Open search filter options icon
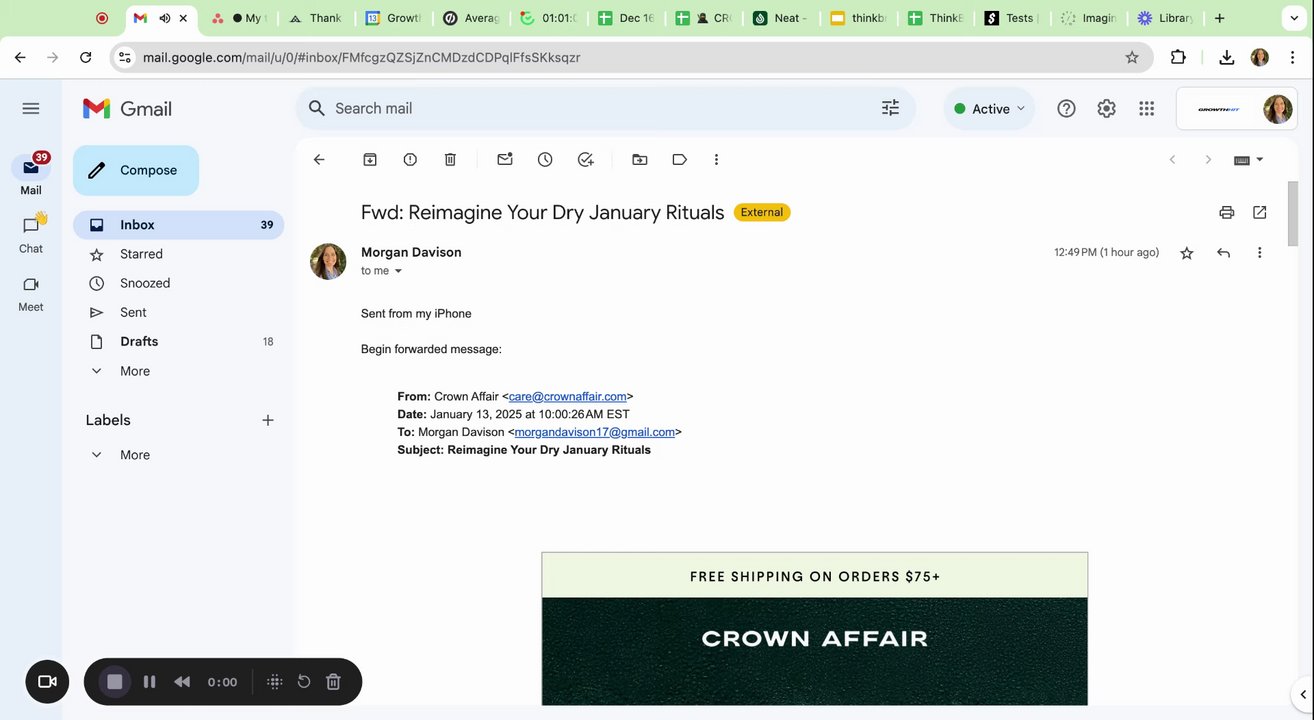This screenshot has width=1314, height=720. pos(890,108)
